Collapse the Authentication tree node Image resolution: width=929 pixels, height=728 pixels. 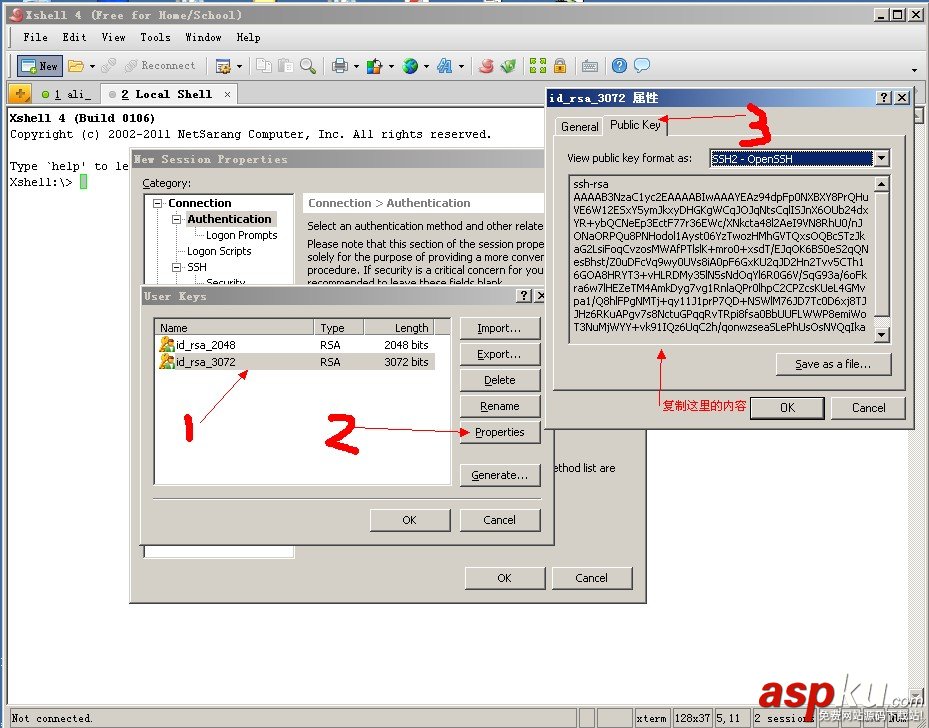[x=176, y=219]
